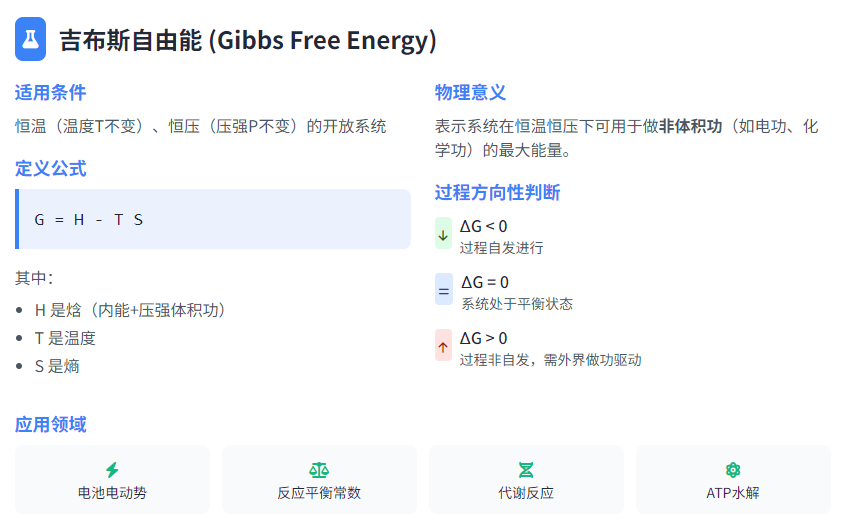Open the 反应平衡常数 application card

319,479
